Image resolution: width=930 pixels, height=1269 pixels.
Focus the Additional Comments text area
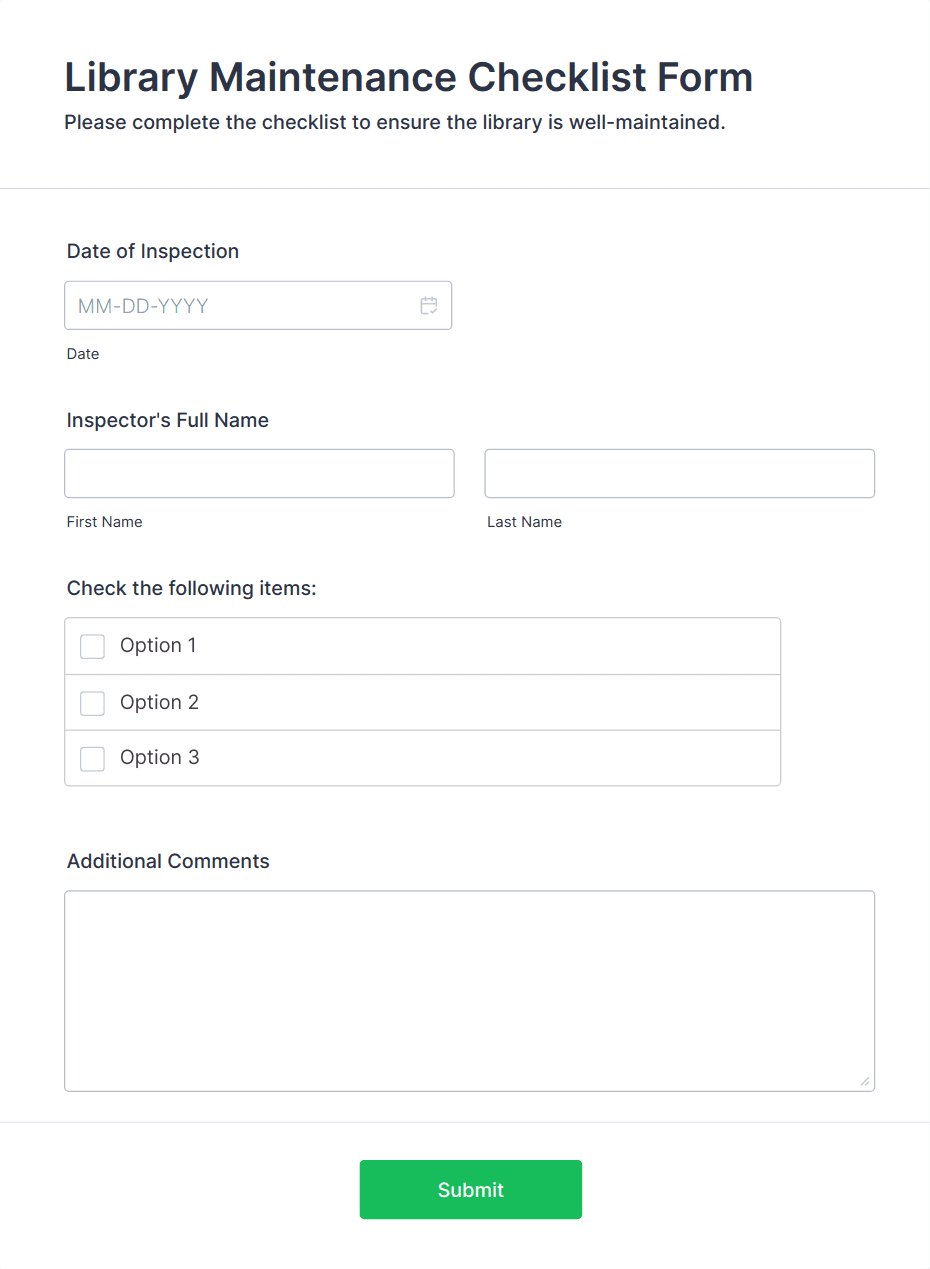point(470,991)
